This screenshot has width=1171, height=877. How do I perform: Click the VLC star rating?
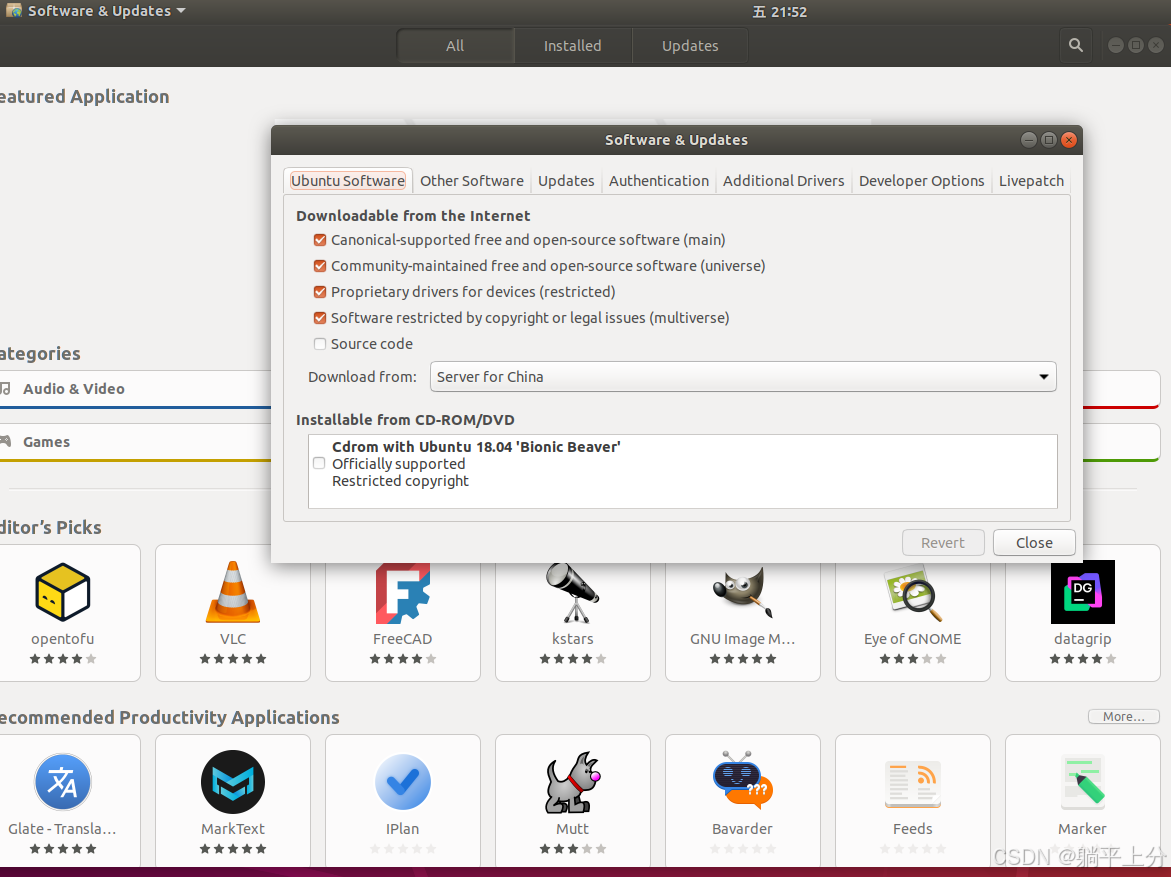coord(233,659)
